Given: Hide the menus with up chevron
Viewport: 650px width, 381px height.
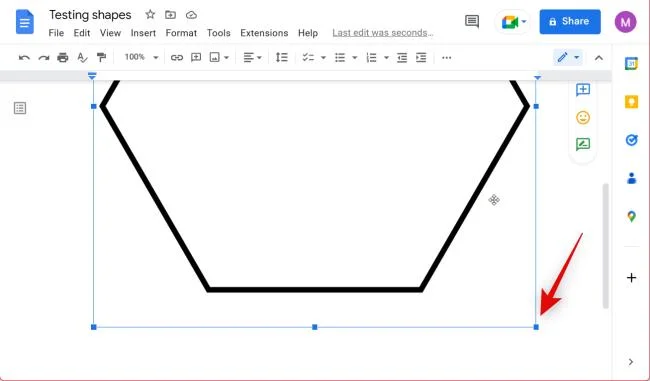Looking at the screenshot, I should tap(599, 58).
